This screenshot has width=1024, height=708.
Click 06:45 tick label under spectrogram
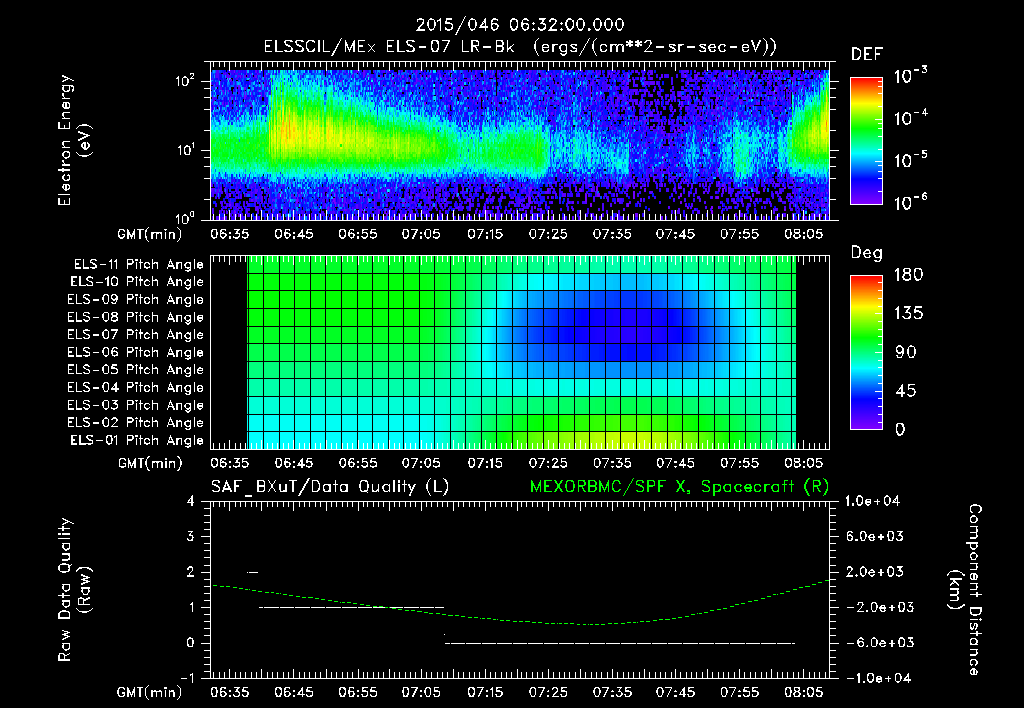pyautogui.click(x=293, y=234)
